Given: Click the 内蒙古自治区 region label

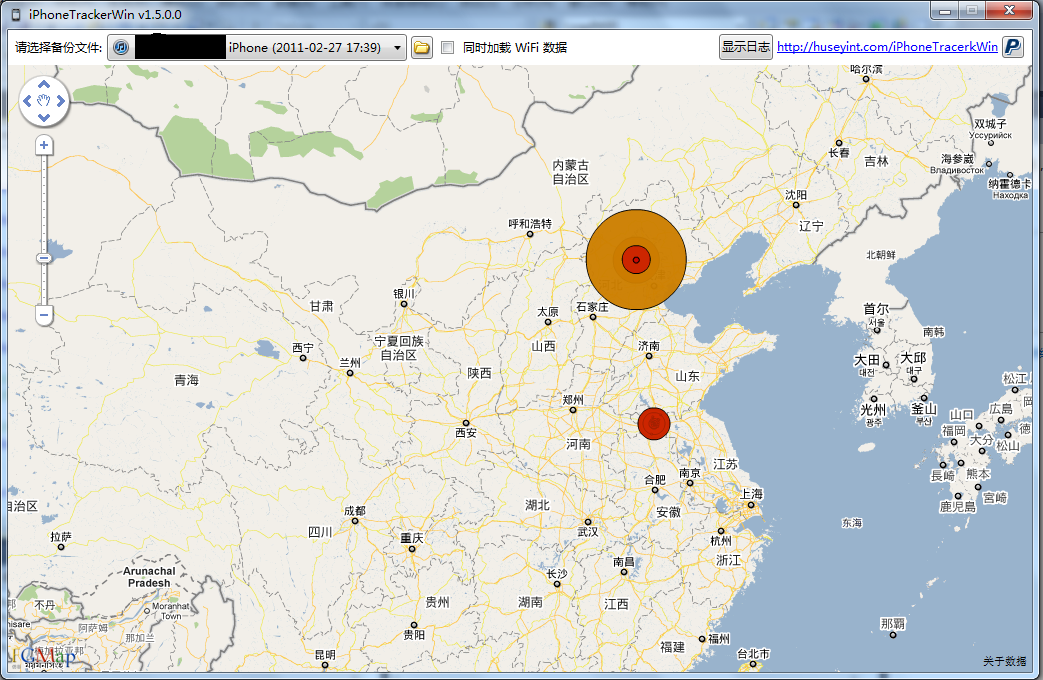Looking at the screenshot, I should (571, 172).
